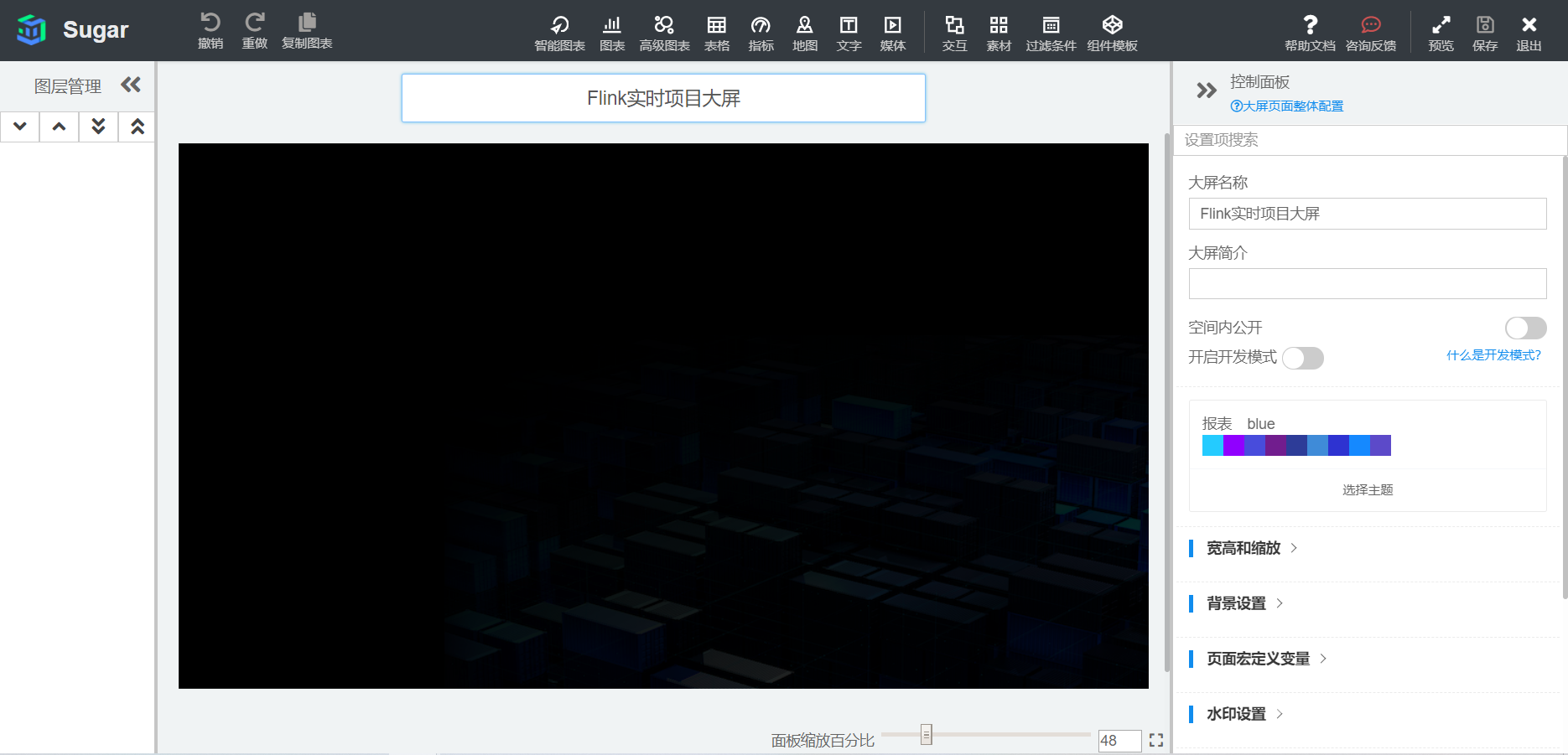Screen dimensions: 1568x755
Task: Open 咨询反馈 feedback
Action: 1371,34
